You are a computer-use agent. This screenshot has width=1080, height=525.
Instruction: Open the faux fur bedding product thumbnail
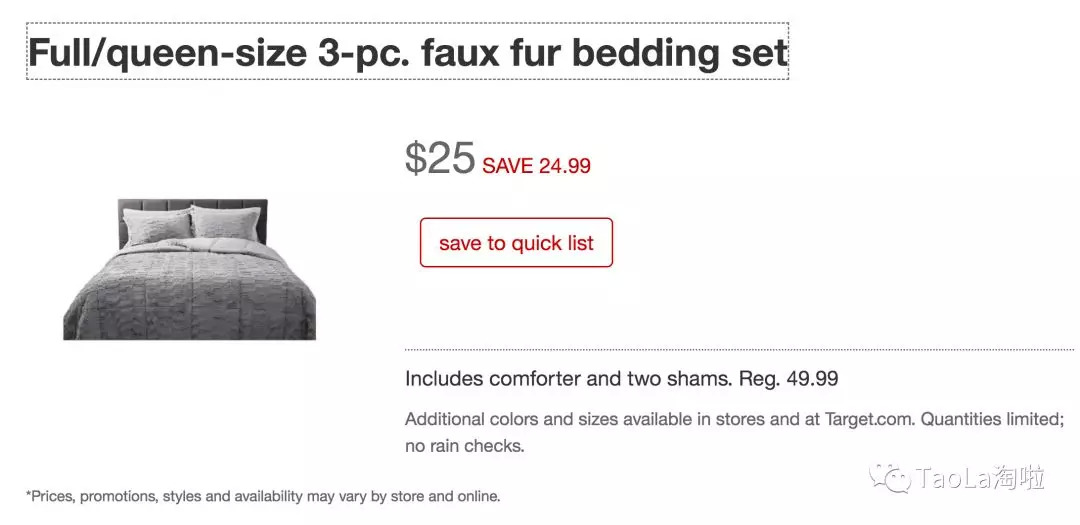tap(189, 269)
